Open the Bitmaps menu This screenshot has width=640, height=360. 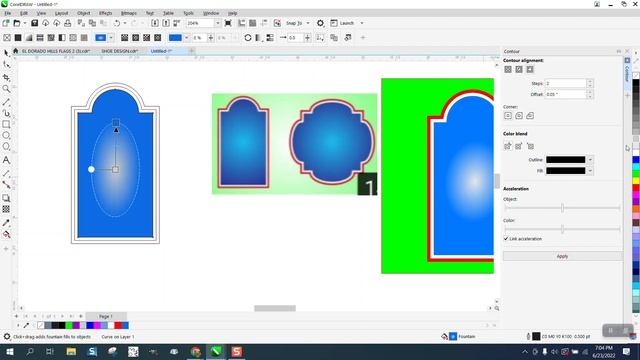[129, 13]
